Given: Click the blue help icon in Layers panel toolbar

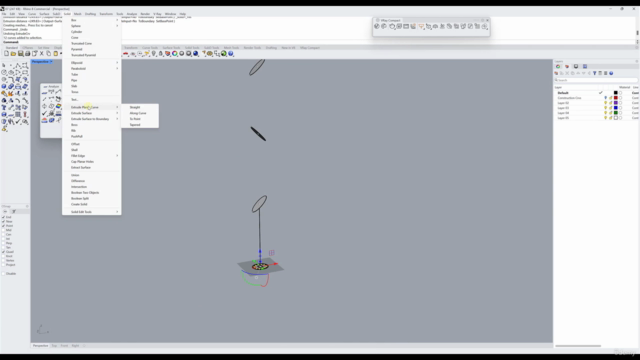Looking at the screenshot, I should coord(611,73).
